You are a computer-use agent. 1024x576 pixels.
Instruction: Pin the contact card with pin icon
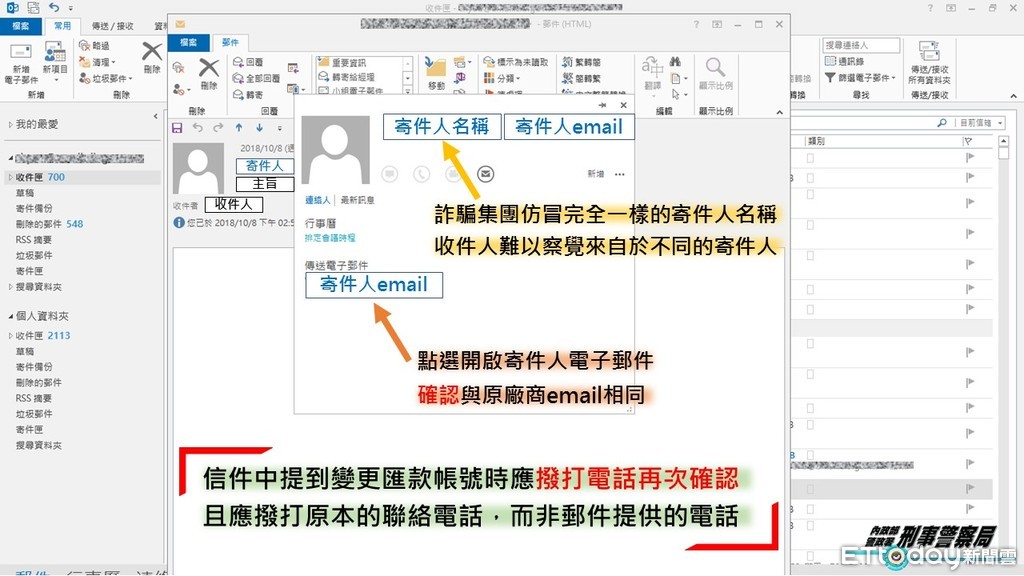(x=602, y=105)
